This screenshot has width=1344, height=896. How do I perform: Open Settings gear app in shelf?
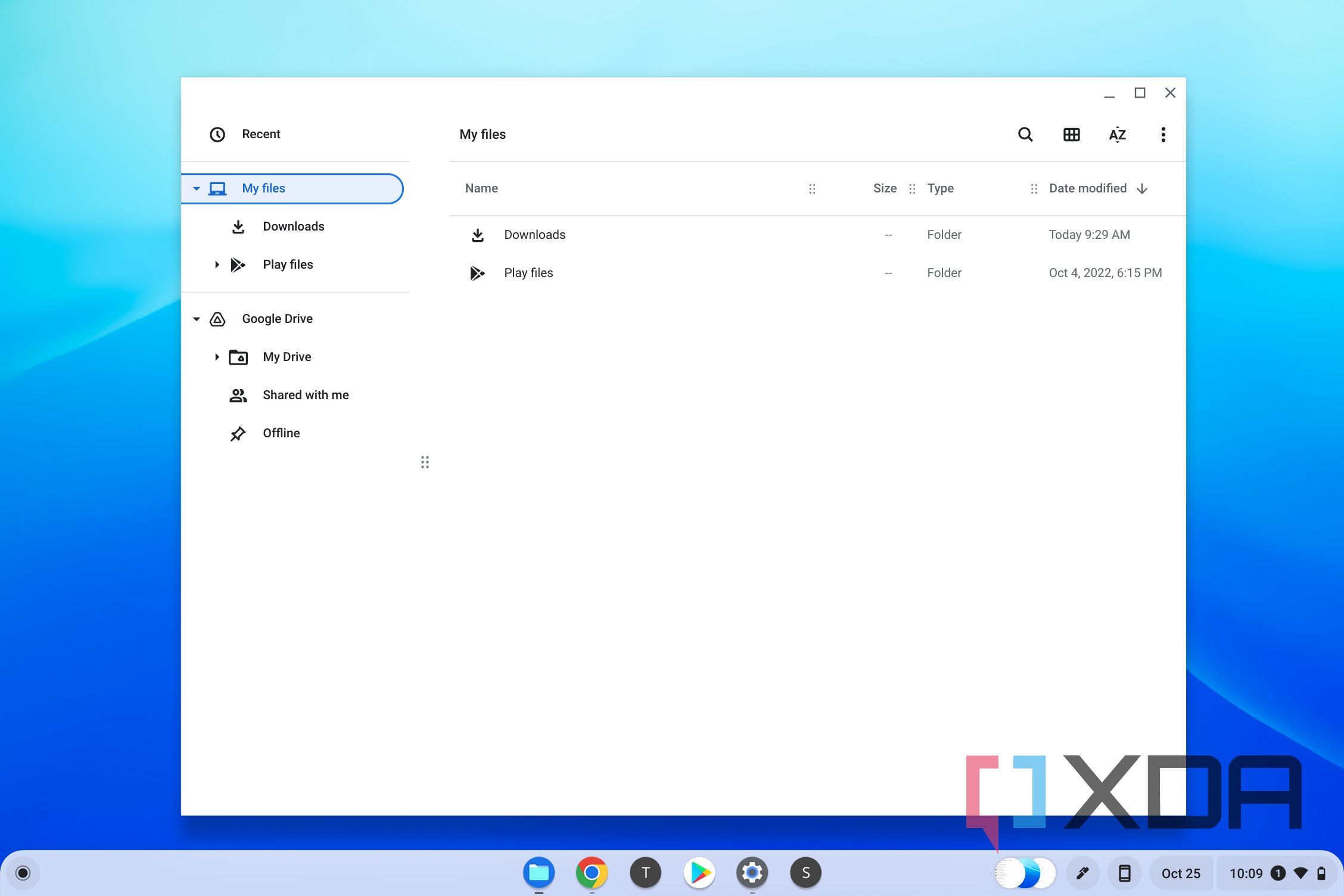pyautogui.click(x=752, y=873)
